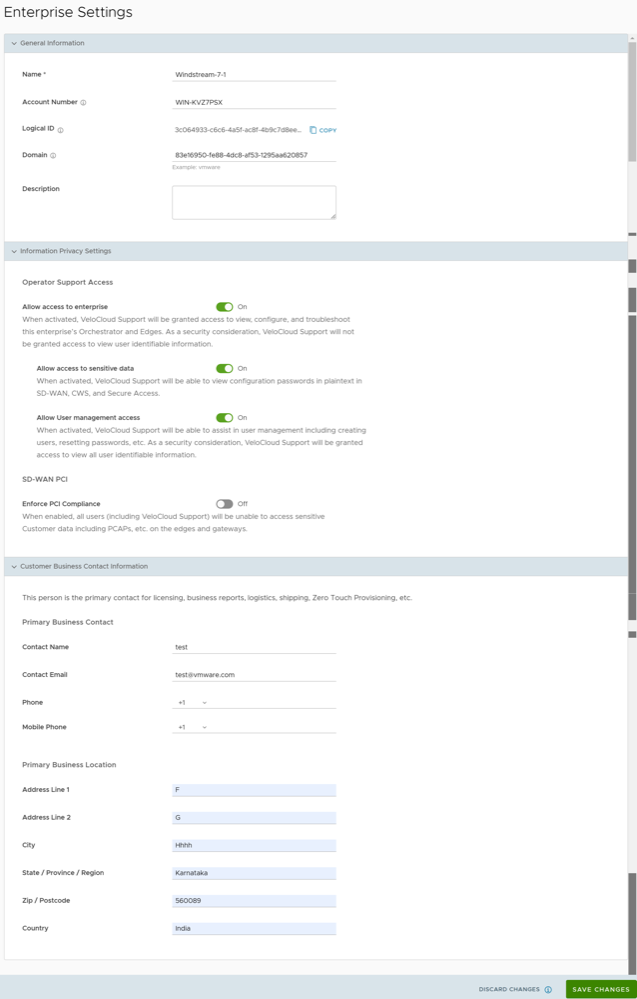Enable Enforce PCI Compliance toggle
The image size is (637, 999).
point(224,504)
